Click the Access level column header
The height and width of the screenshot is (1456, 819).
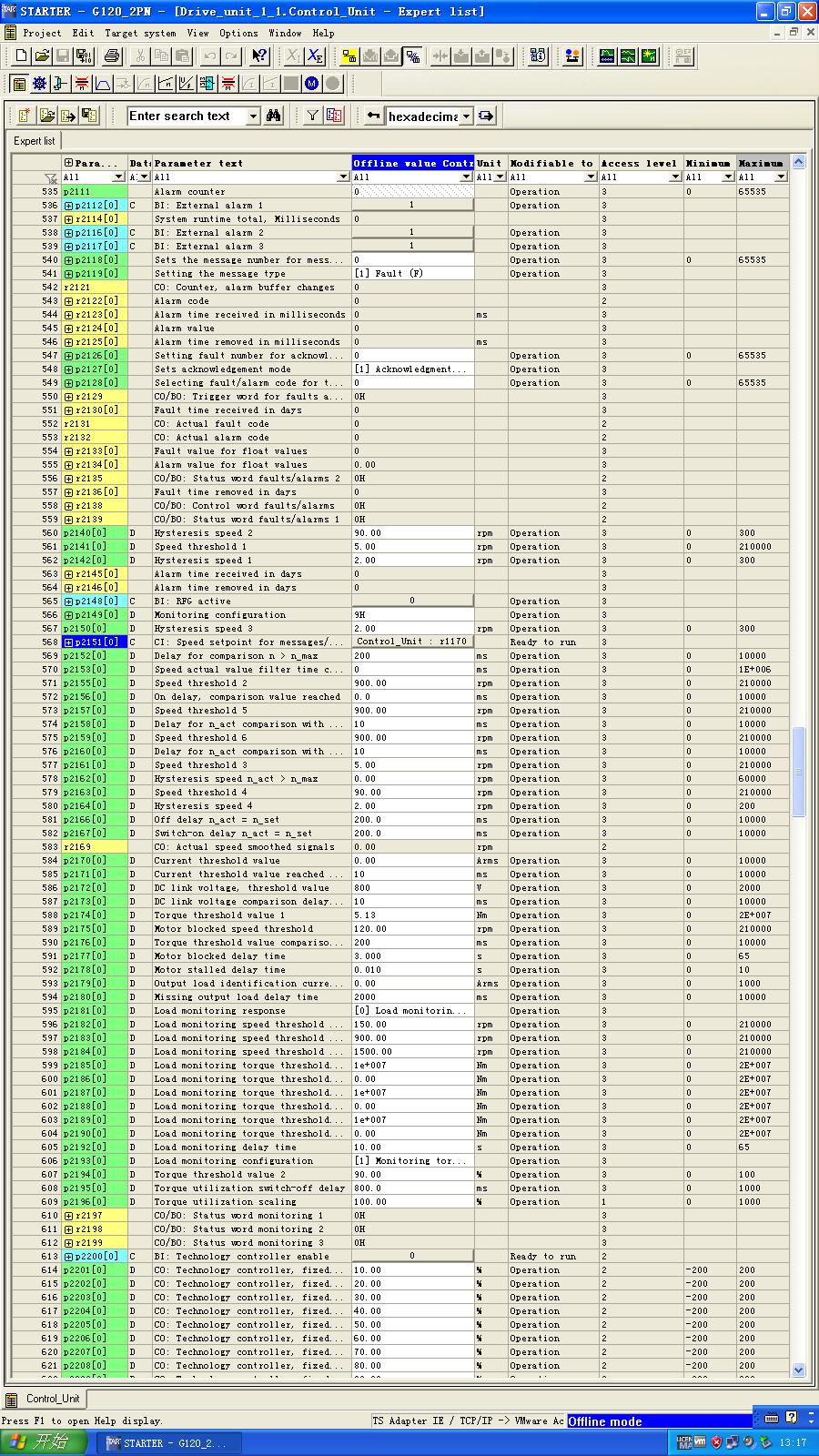tap(641, 164)
